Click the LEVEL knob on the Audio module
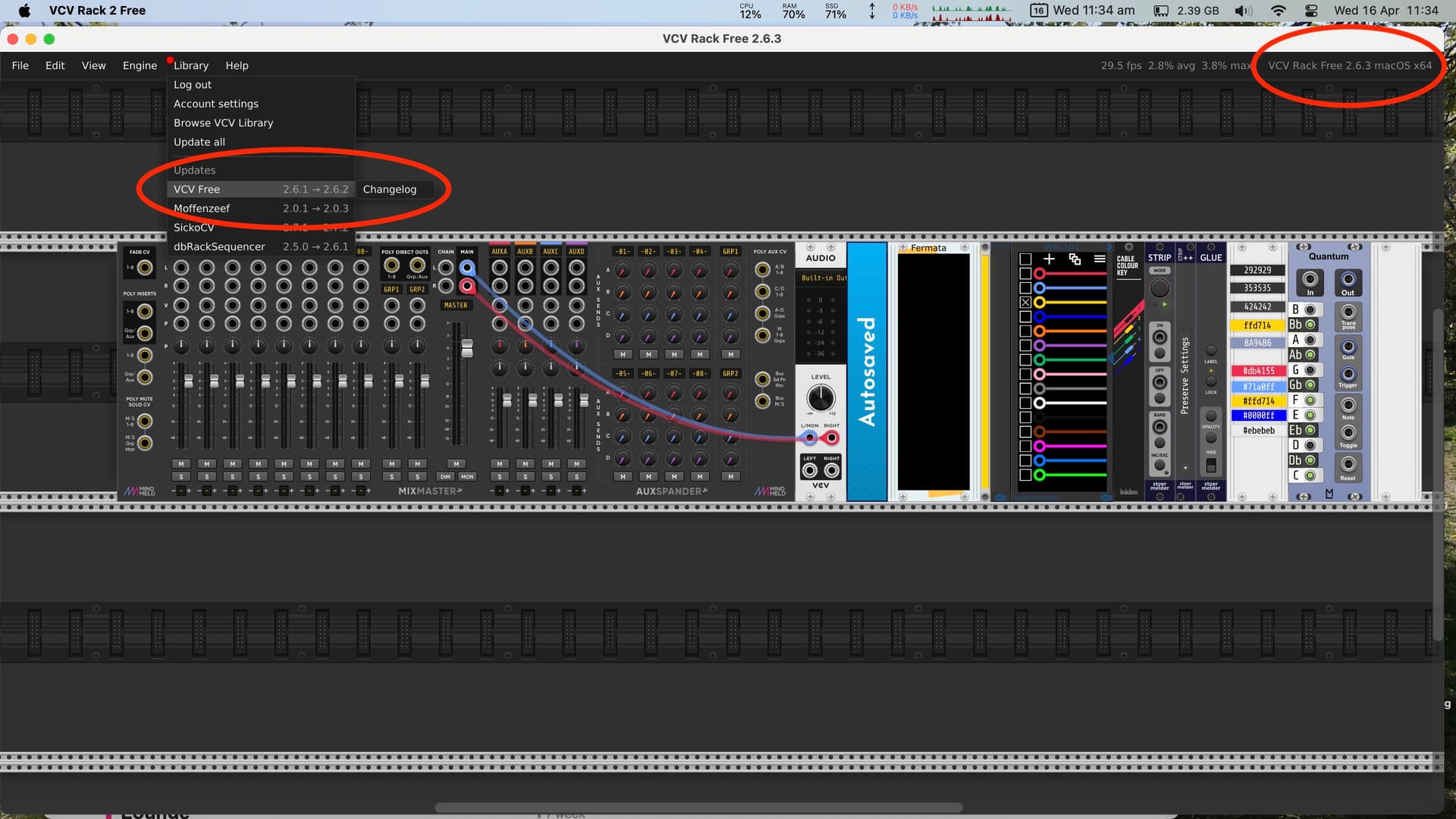1456x819 pixels. click(821, 397)
